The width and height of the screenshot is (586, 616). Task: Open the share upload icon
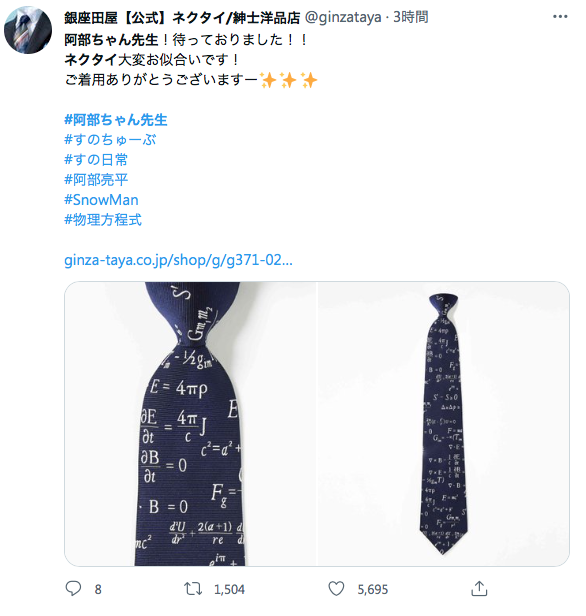tap(479, 588)
